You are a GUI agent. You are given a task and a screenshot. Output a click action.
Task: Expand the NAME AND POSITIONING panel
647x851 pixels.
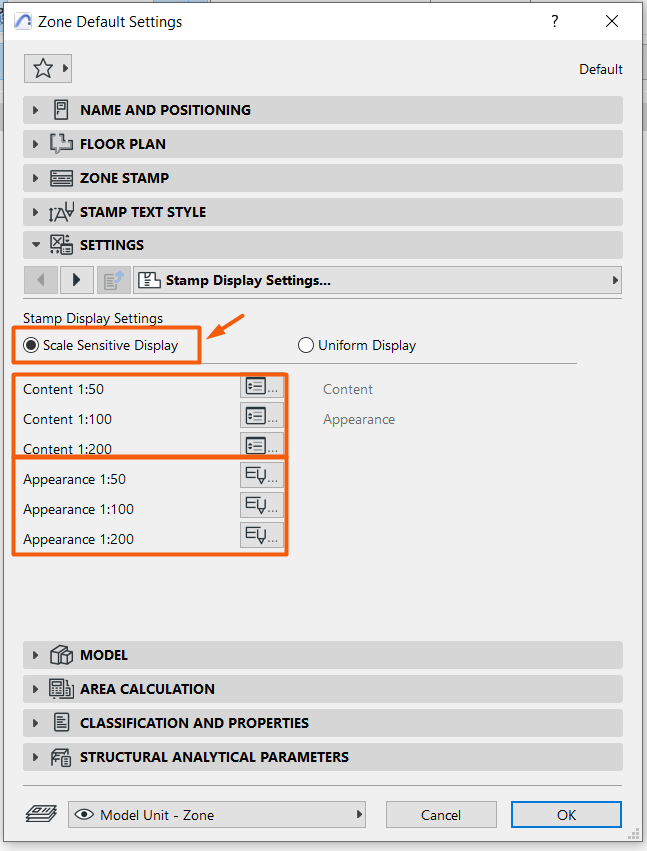(322, 110)
